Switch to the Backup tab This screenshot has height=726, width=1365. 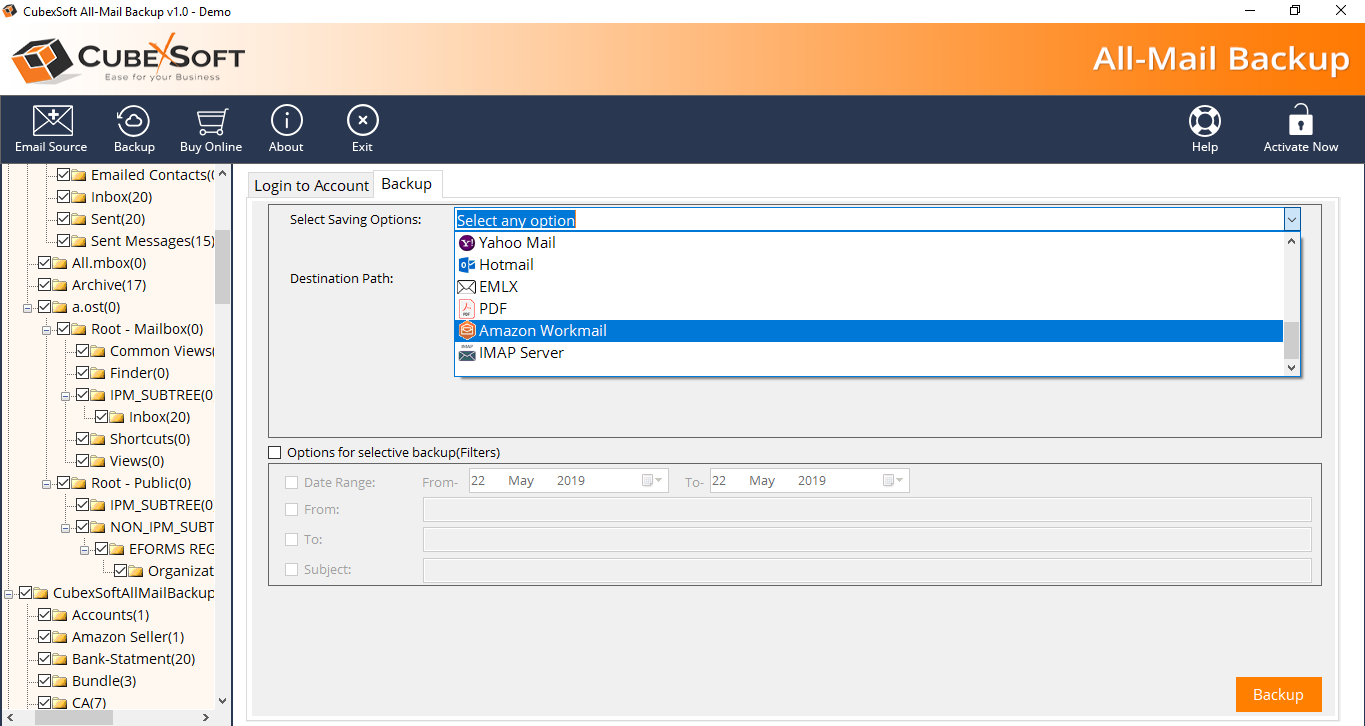[x=407, y=184]
